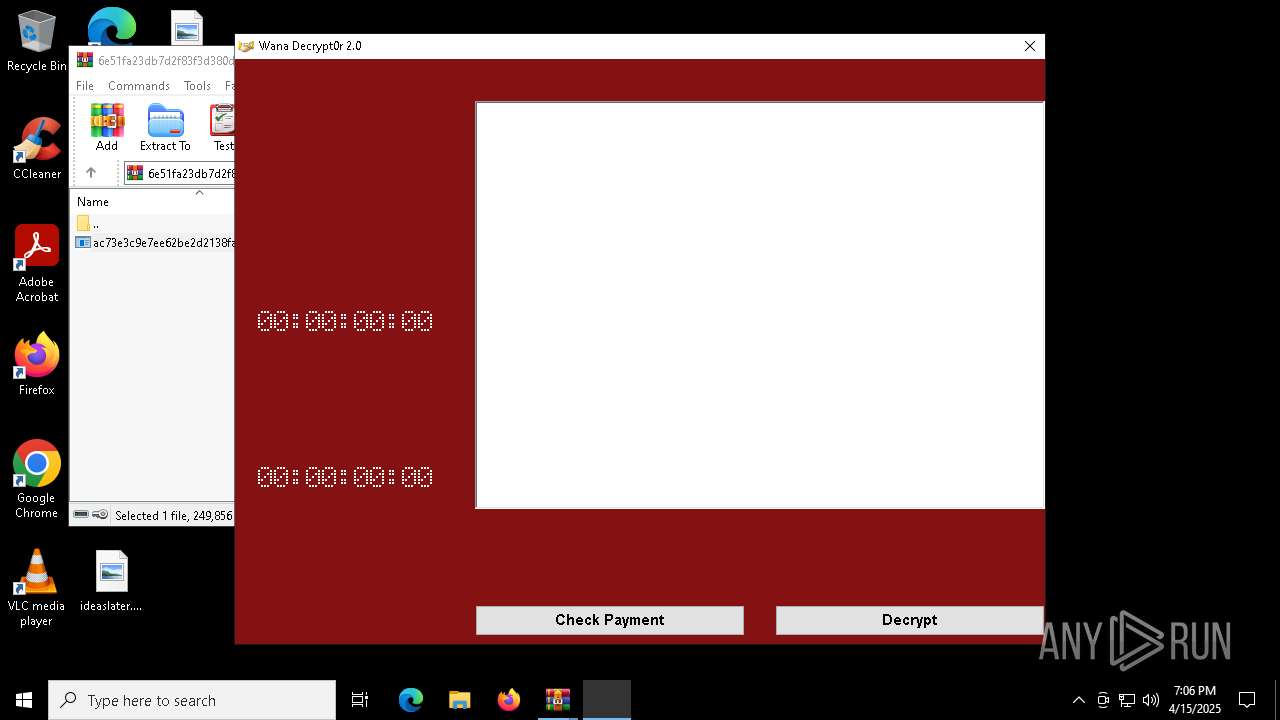Click inside the white message text area
1280x720 pixels.
point(760,305)
